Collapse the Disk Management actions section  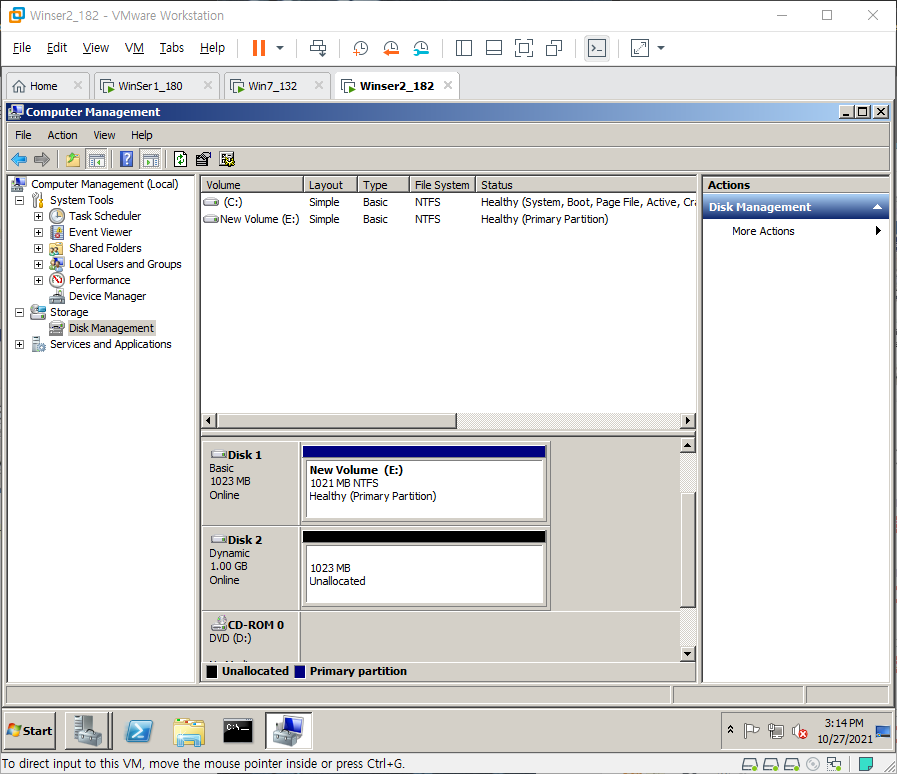[877, 207]
